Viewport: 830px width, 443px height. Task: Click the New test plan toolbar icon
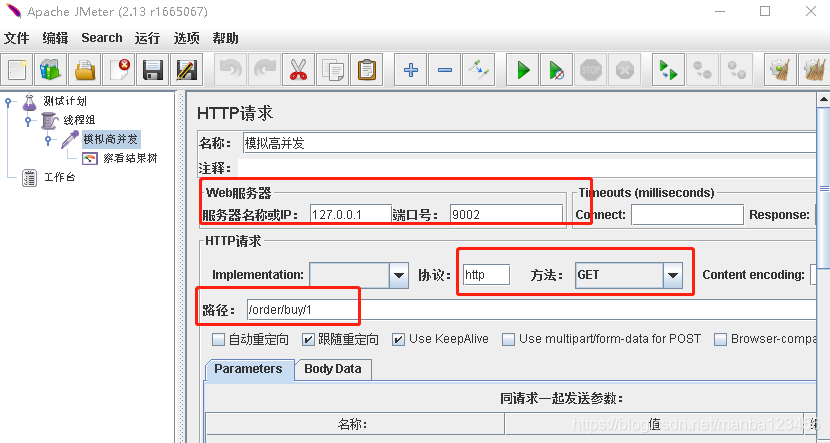[17, 70]
